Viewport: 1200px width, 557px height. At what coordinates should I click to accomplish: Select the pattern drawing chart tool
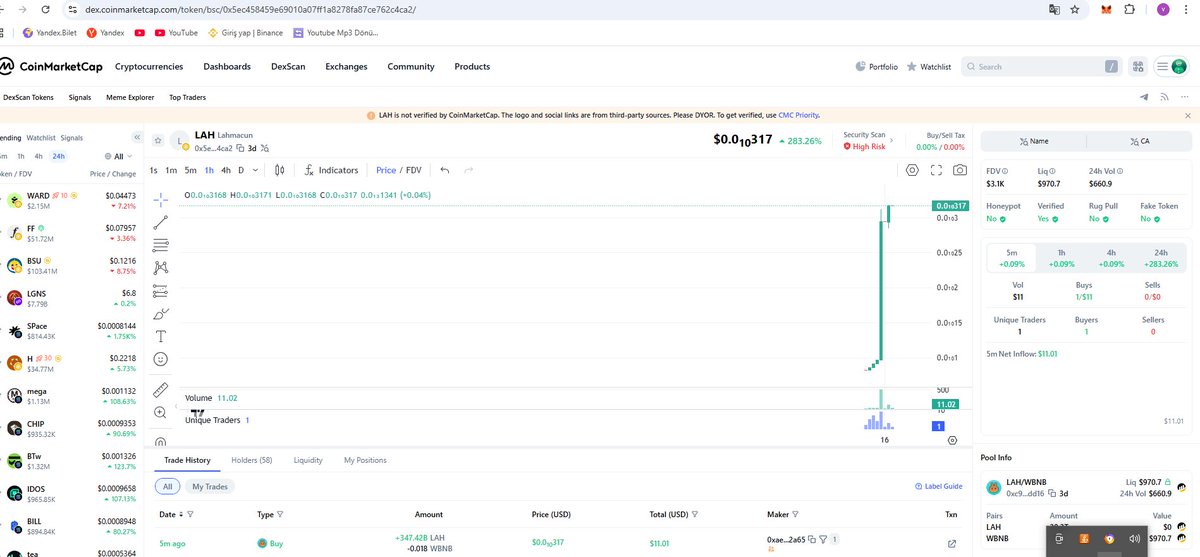point(161,268)
